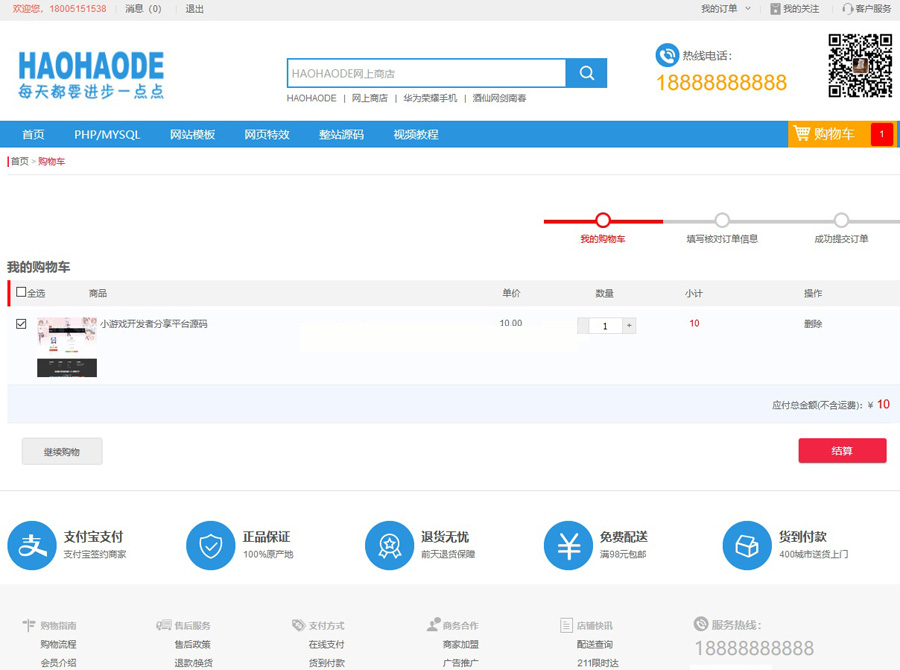Click the genuine guarantee shield icon
The width and height of the screenshot is (900, 670).
coord(210,545)
